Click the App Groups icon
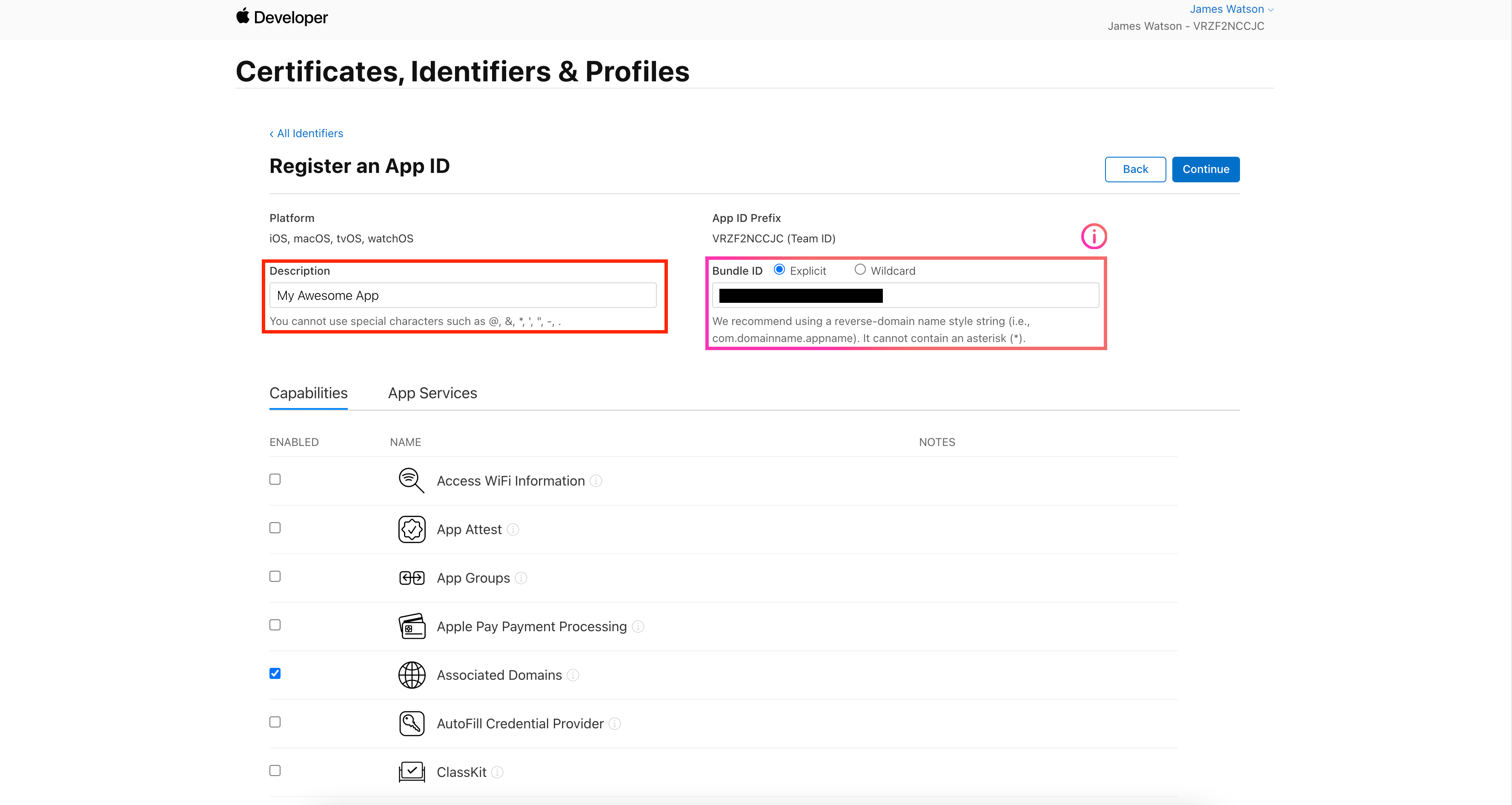1512x805 pixels. 412,578
